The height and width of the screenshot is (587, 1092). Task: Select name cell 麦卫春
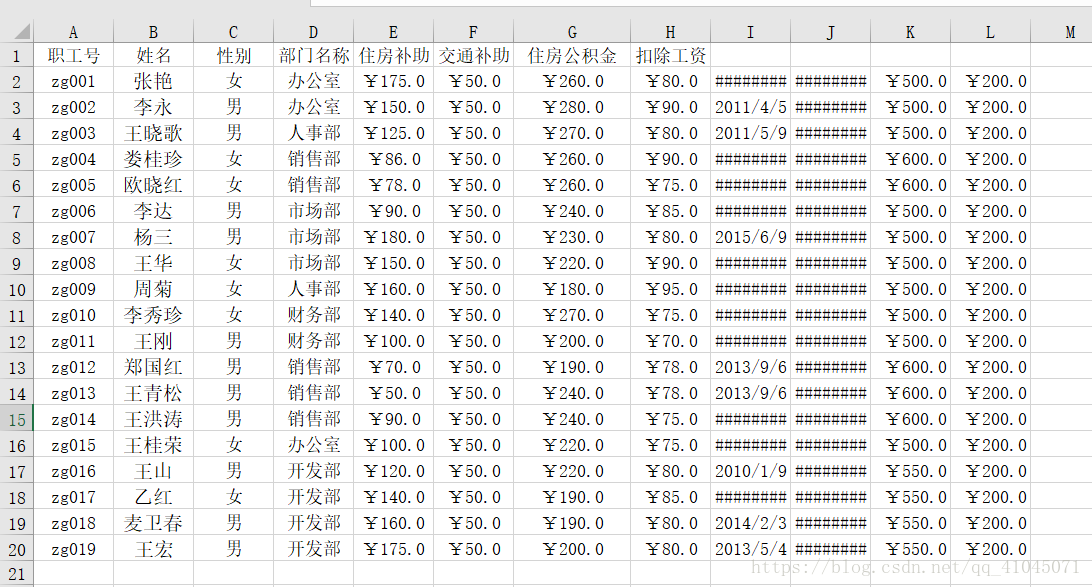pyautogui.click(x=153, y=523)
